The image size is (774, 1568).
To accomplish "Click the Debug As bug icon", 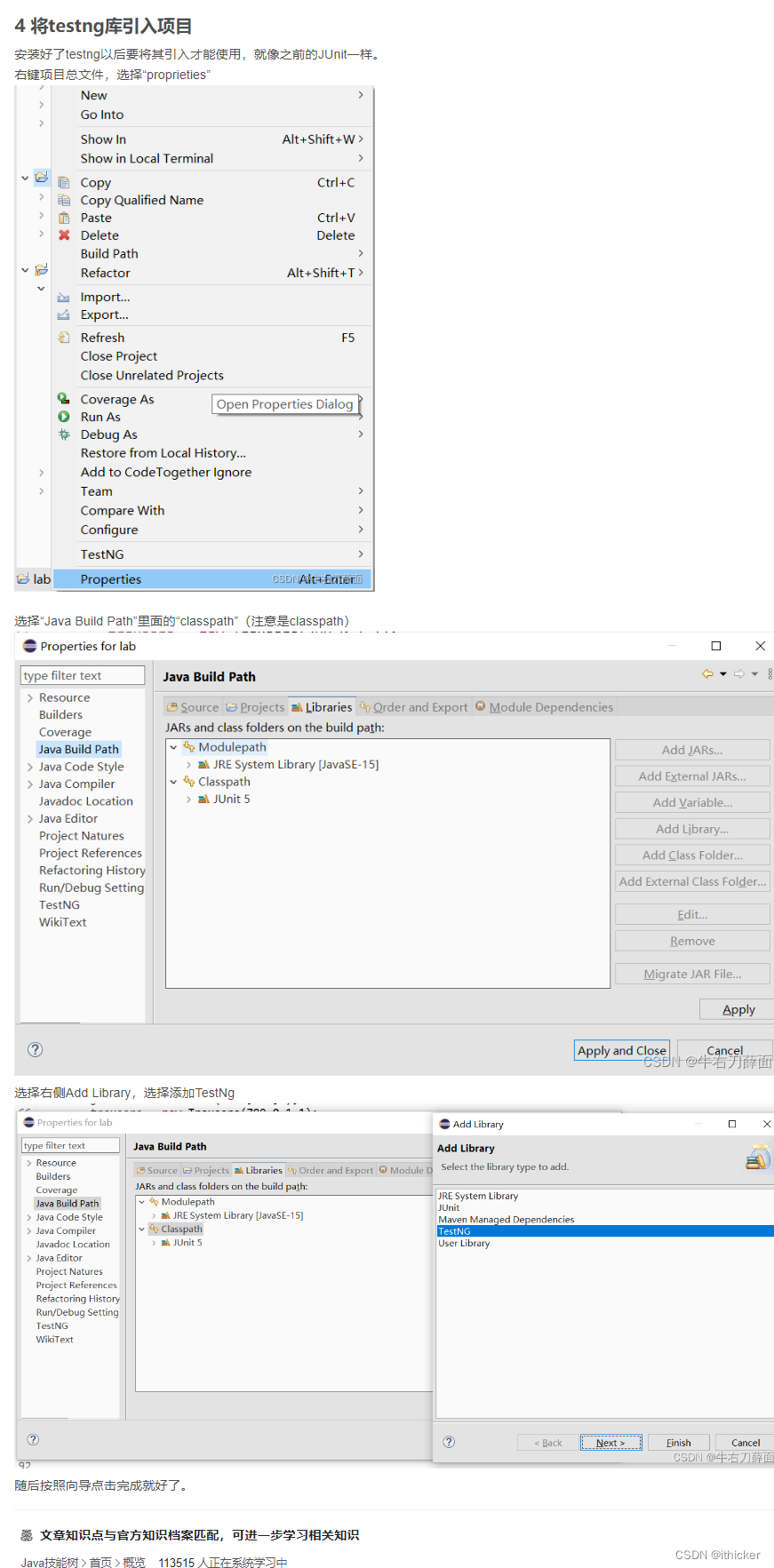I will click(x=64, y=434).
